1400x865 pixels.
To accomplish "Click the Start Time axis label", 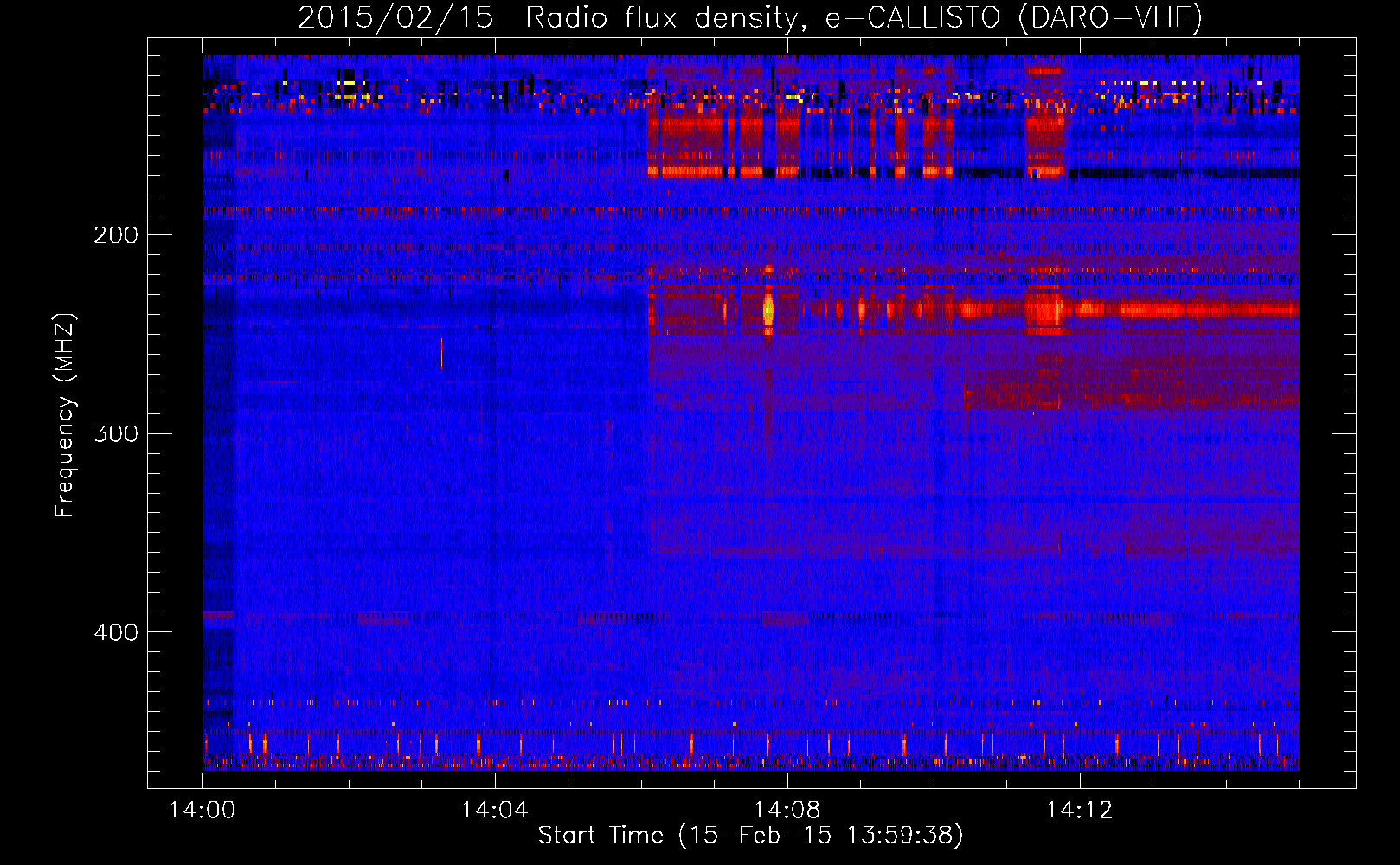I will tap(750, 836).
